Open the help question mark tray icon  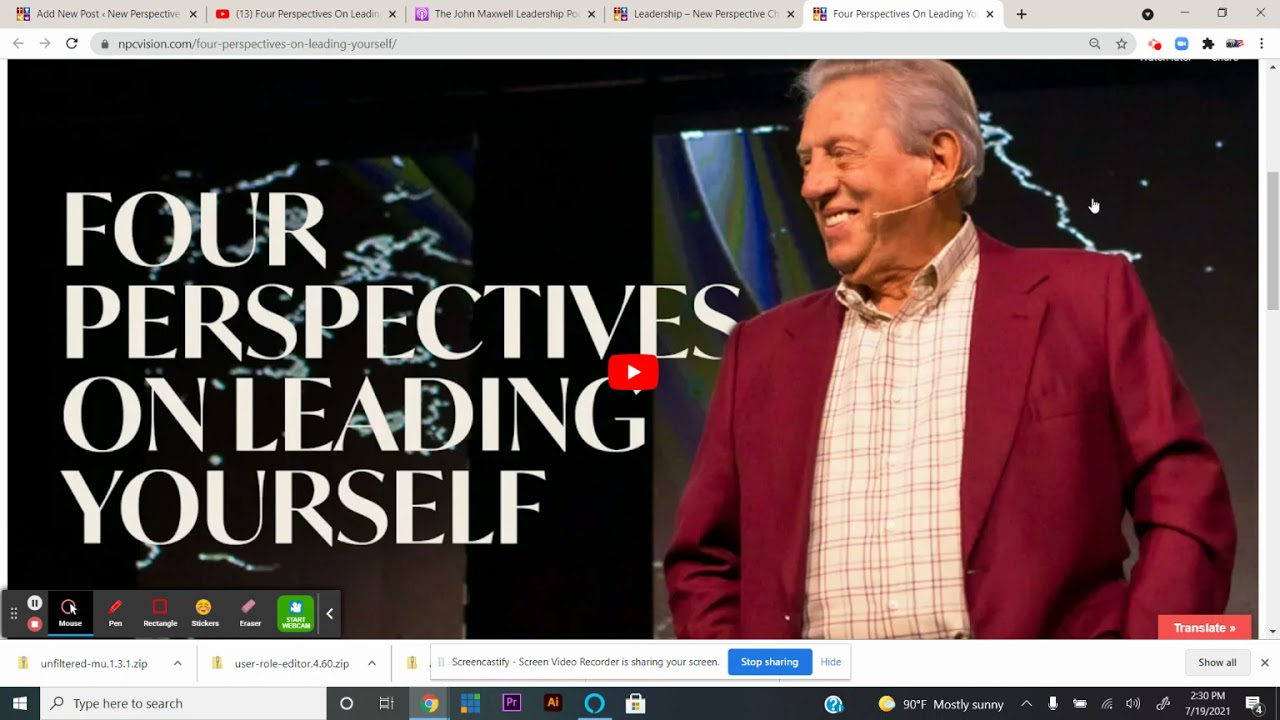[833, 704]
